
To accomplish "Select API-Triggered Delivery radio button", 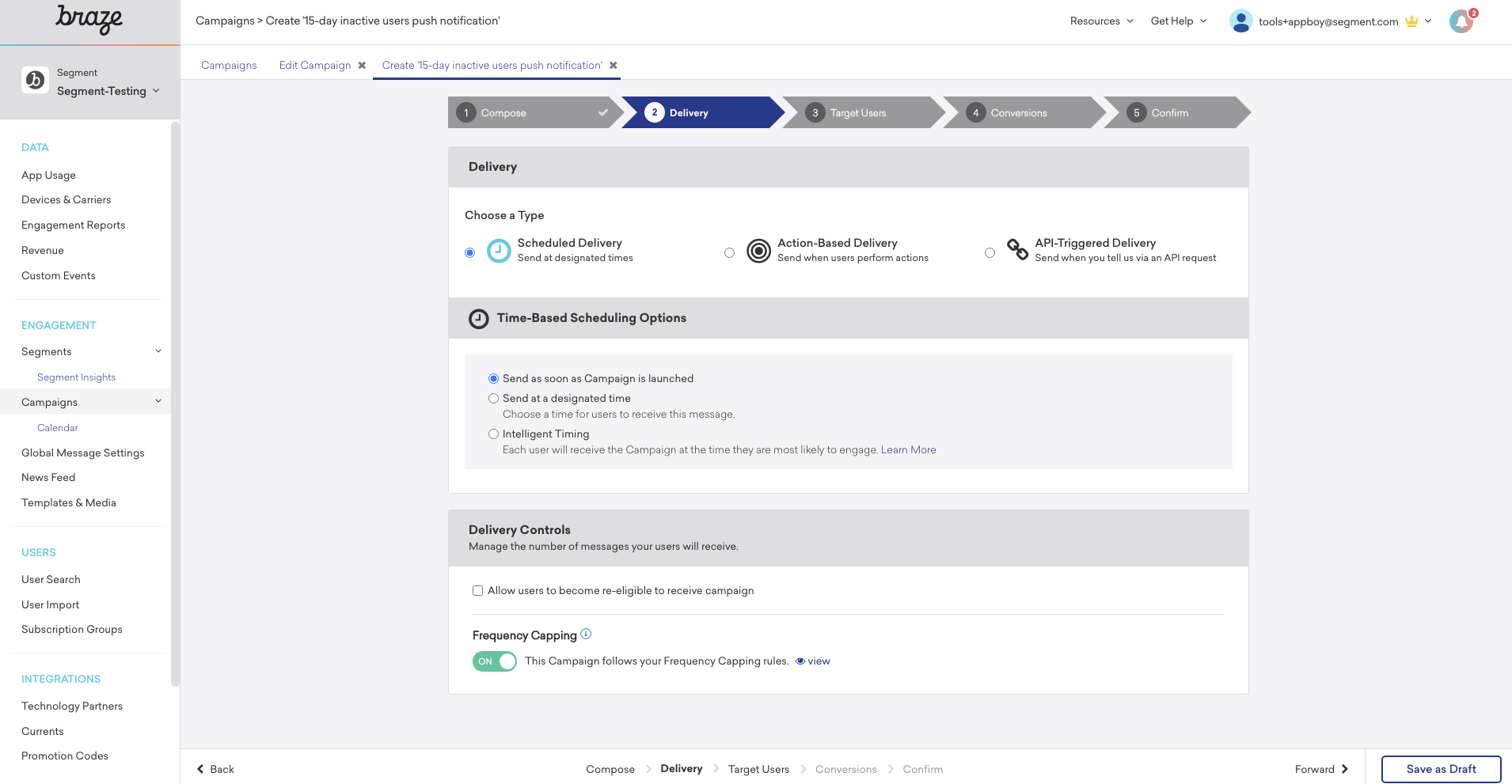I will 990,253.
